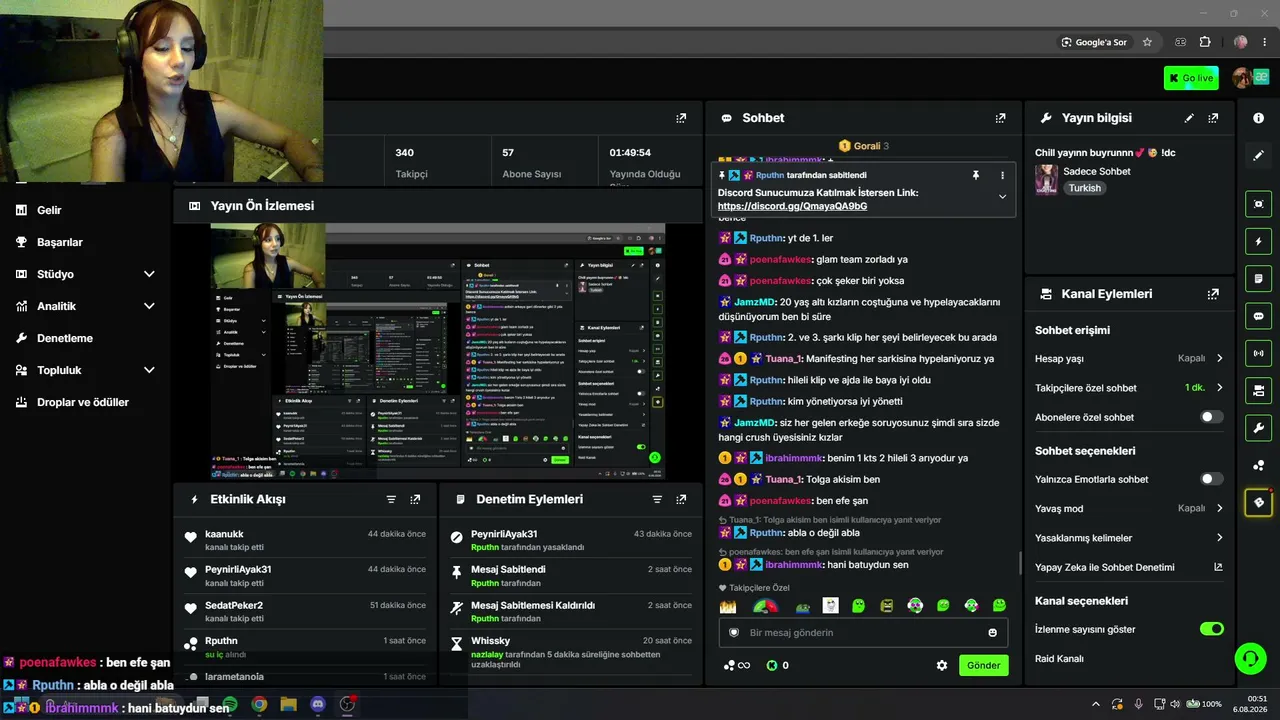Toggle the stream preview panel icon

tap(1258, 204)
